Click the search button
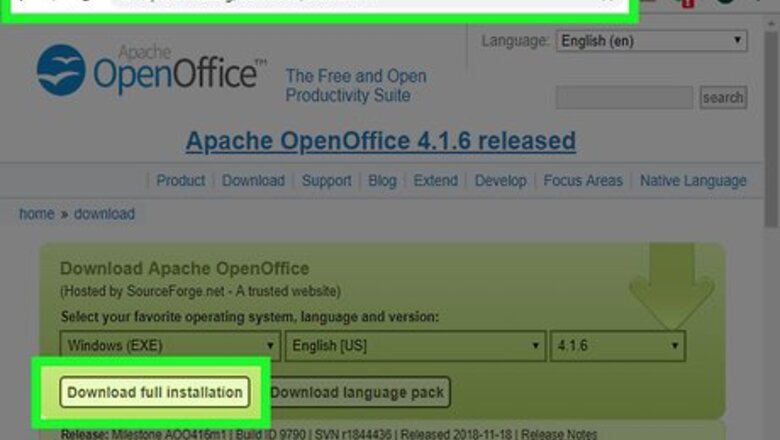 (x=723, y=97)
